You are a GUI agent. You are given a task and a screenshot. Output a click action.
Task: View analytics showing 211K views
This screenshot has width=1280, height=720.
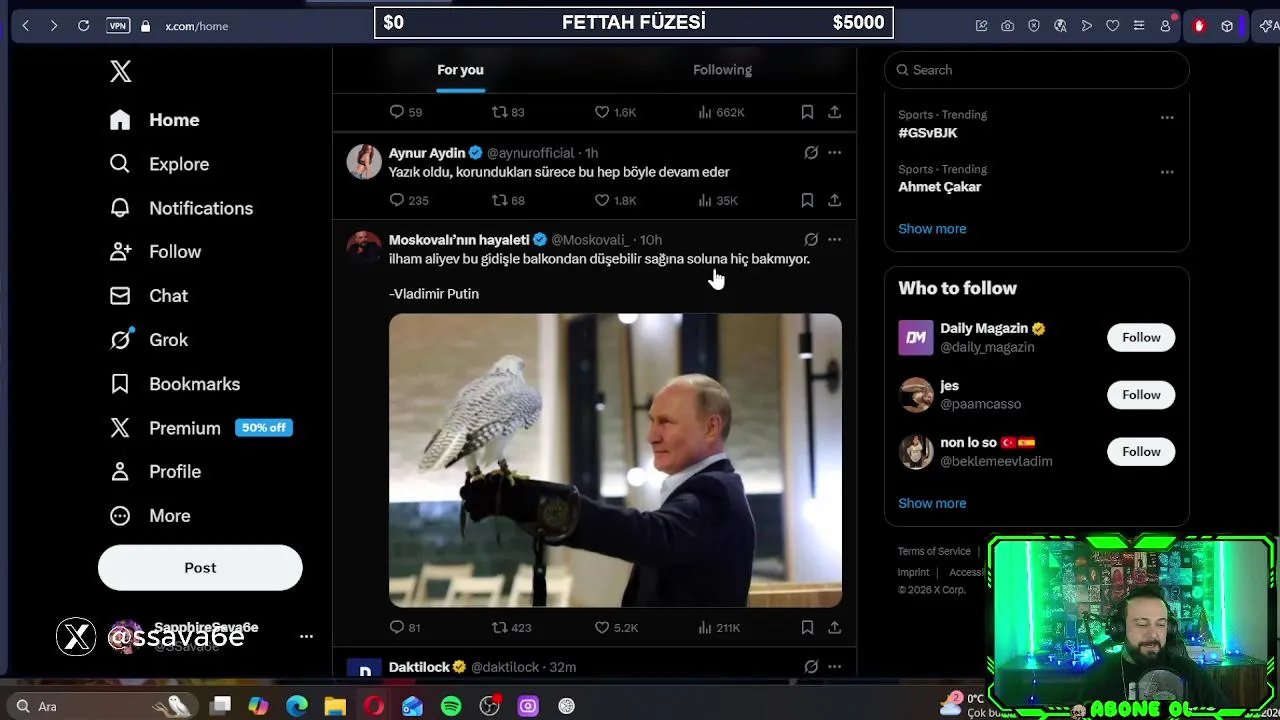point(718,627)
